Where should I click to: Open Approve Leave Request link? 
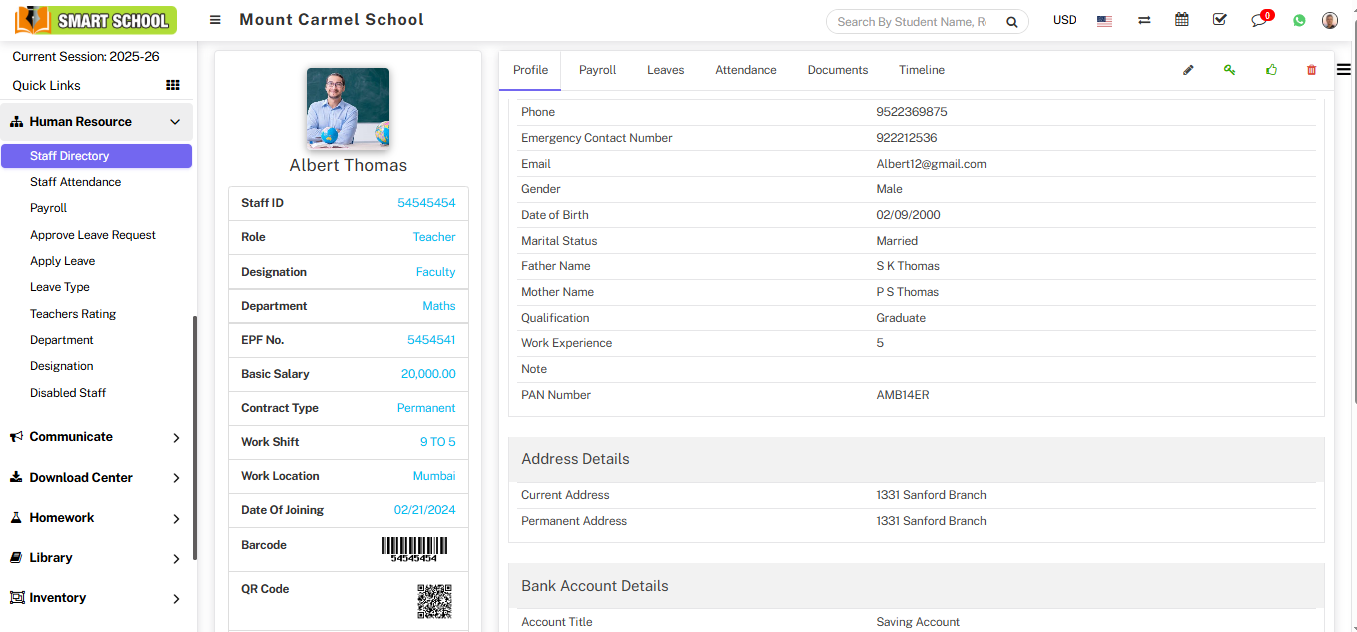tap(93, 235)
